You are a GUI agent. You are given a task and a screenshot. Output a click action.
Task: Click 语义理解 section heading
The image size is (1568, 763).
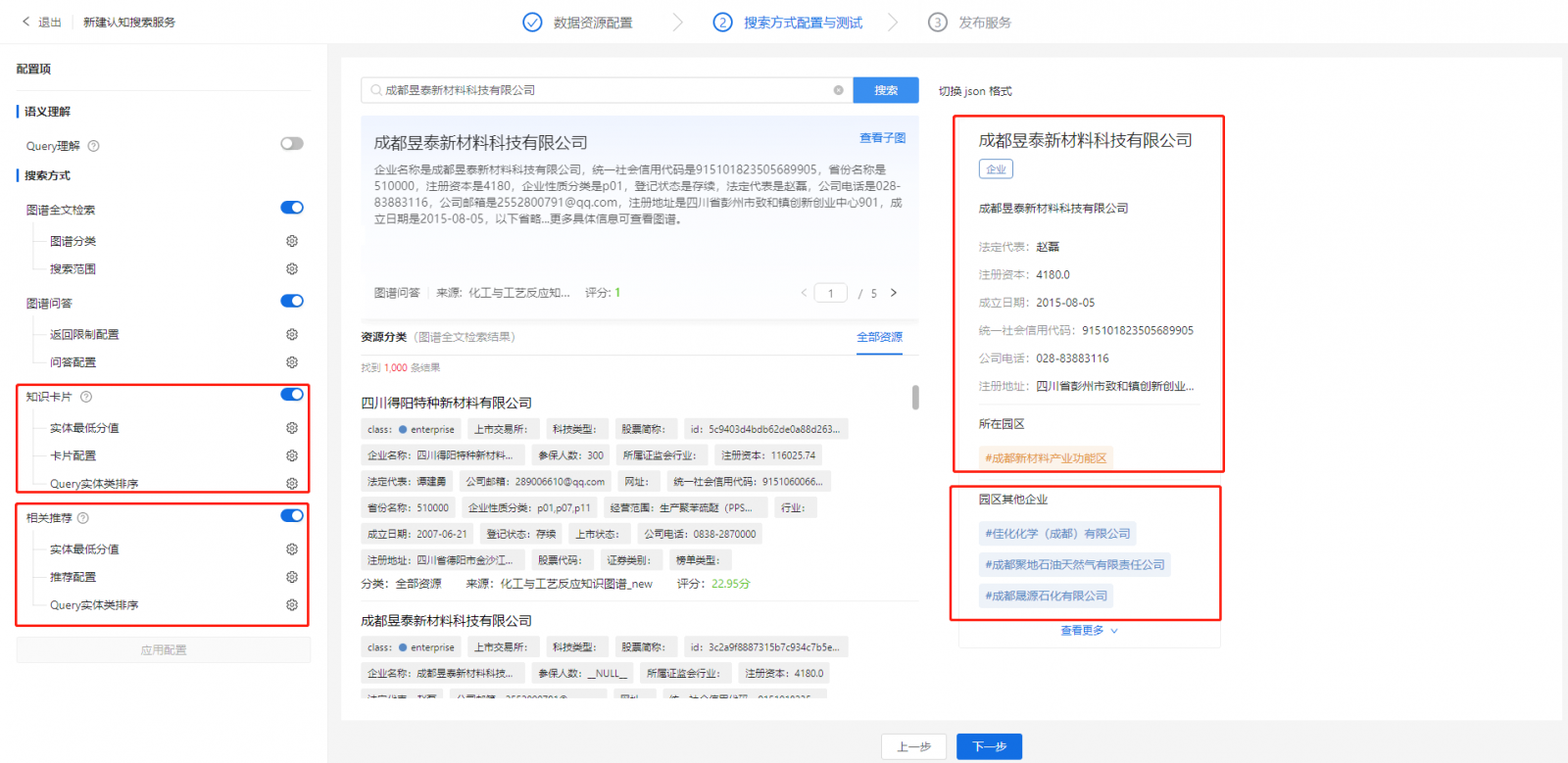click(47, 112)
